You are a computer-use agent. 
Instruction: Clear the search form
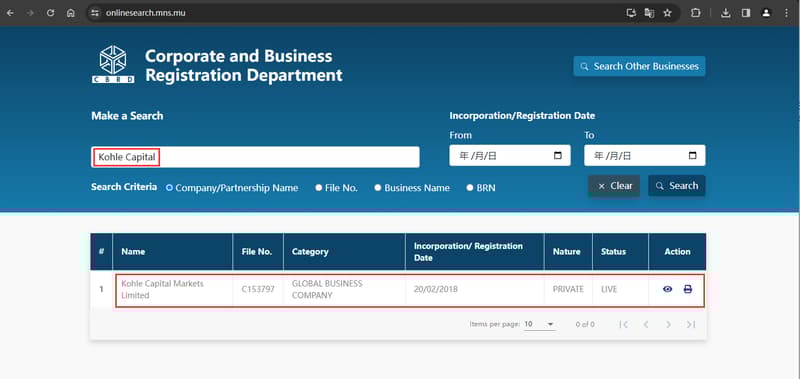click(614, 186)
